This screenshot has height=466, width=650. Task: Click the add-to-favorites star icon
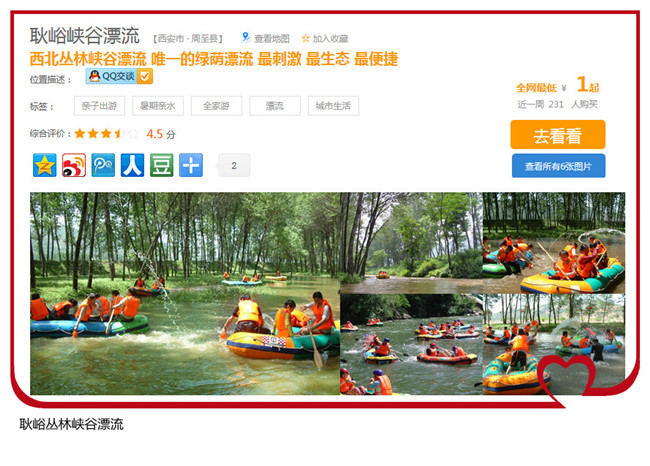(x=306, y=38)
